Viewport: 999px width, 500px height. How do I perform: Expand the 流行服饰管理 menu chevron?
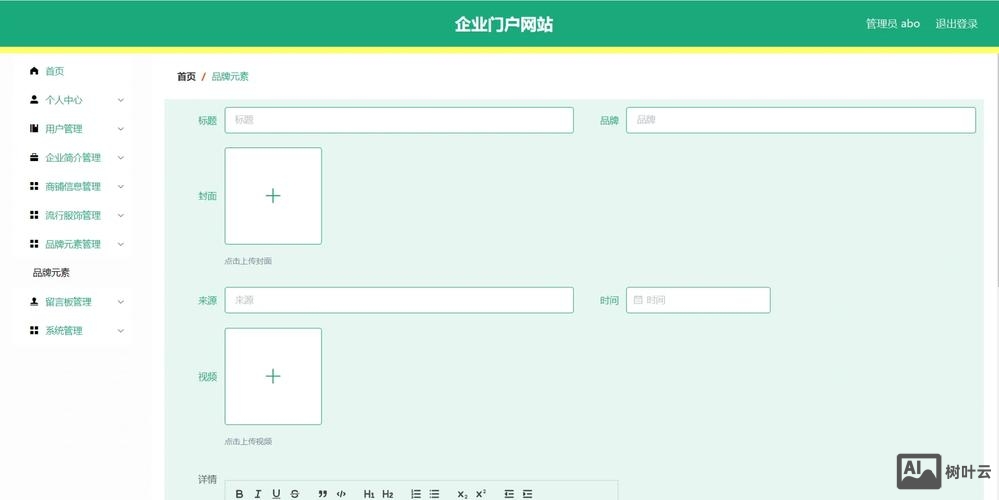120,215
